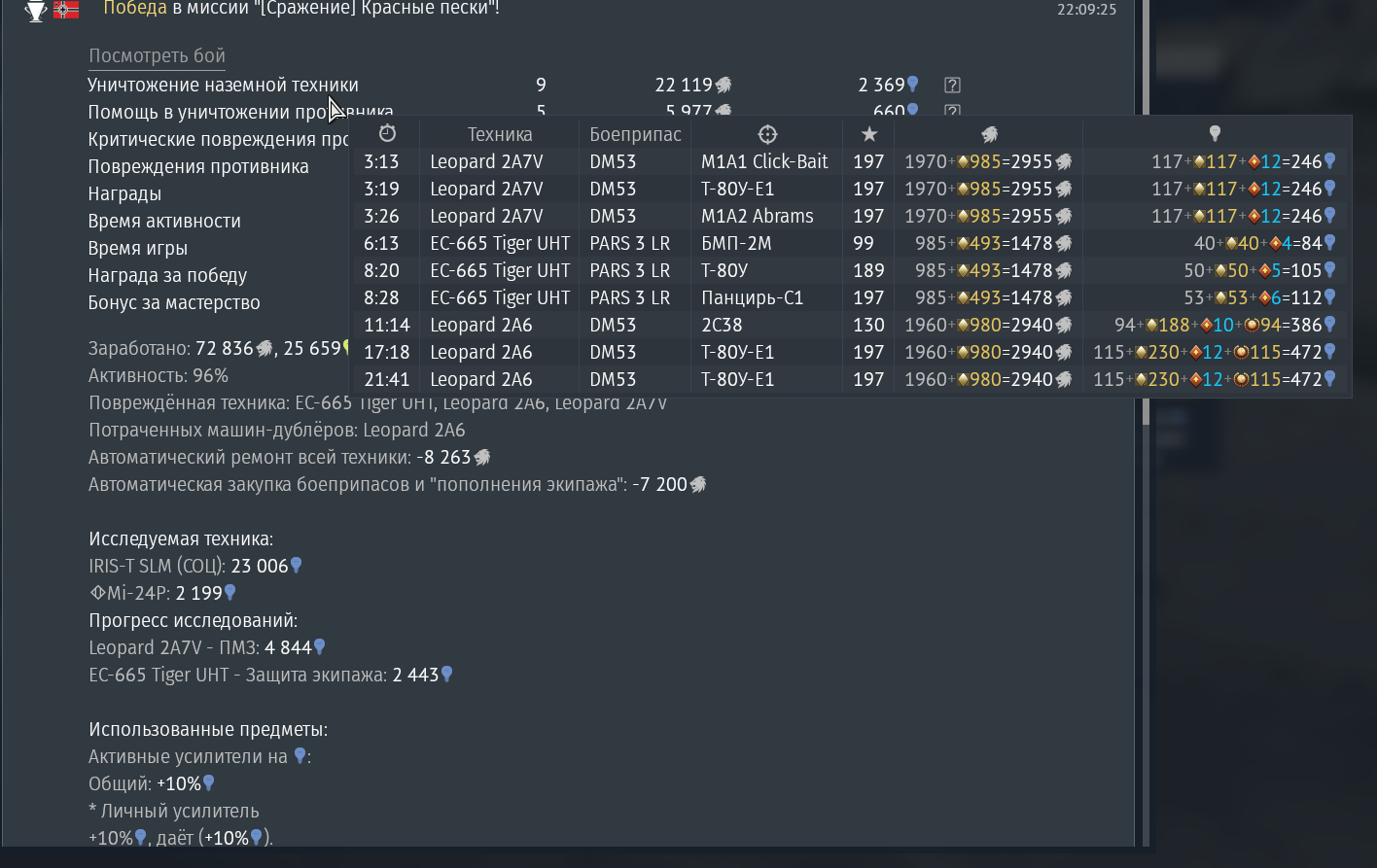Screen dimensions: 1377x868
Task: Select the 'Время активности' row
Action: [164, 222]
